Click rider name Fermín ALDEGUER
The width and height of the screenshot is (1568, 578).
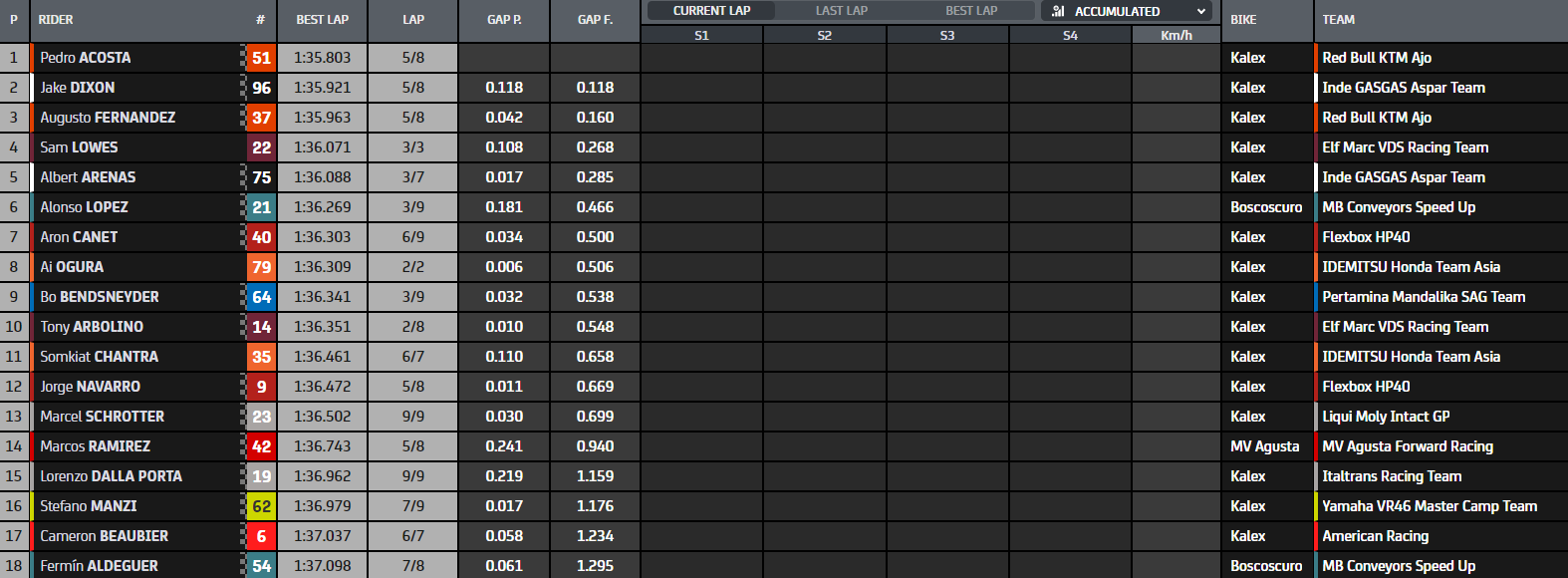coord(99,566)
